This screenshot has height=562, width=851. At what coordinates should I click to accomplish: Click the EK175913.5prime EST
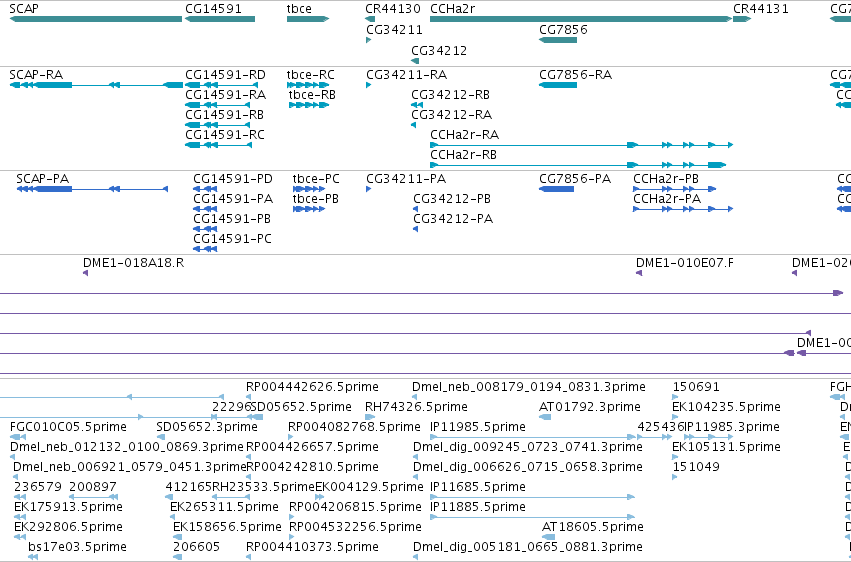[x=20, y=518]
